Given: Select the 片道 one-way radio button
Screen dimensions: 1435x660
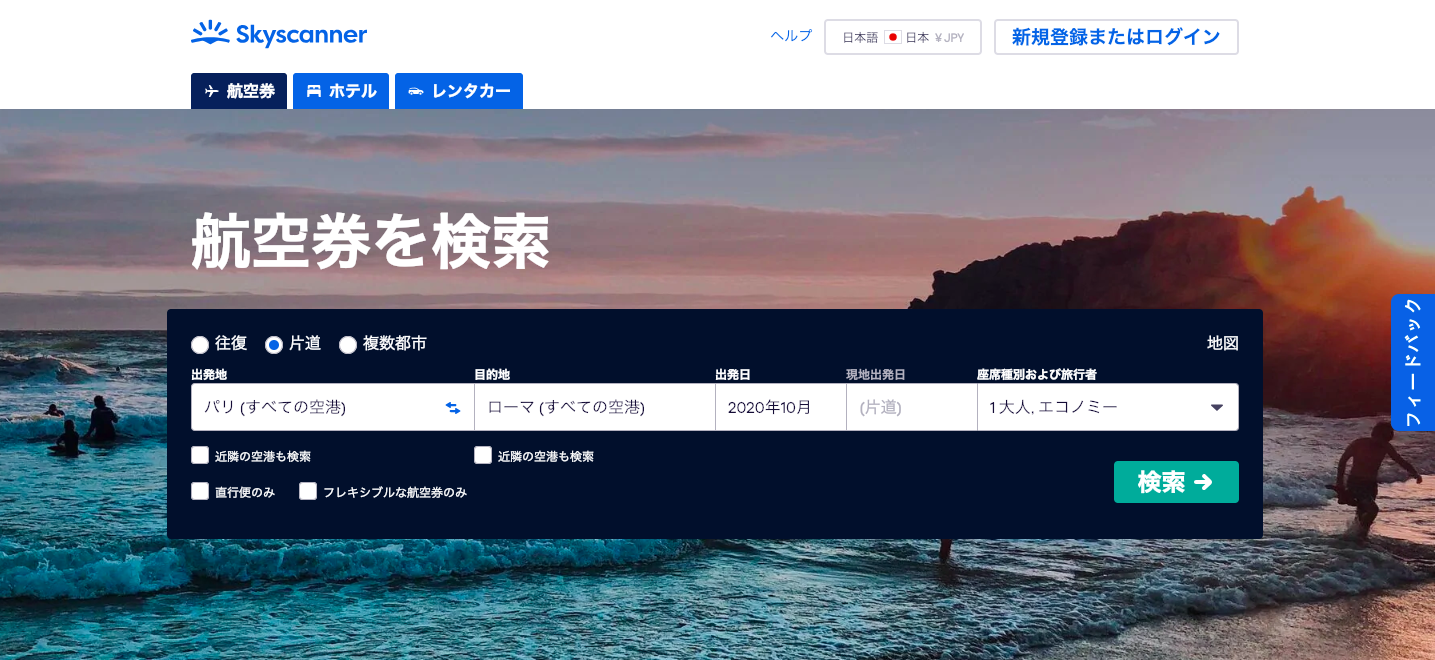Looking at the screenshot, I should (274, 345).
